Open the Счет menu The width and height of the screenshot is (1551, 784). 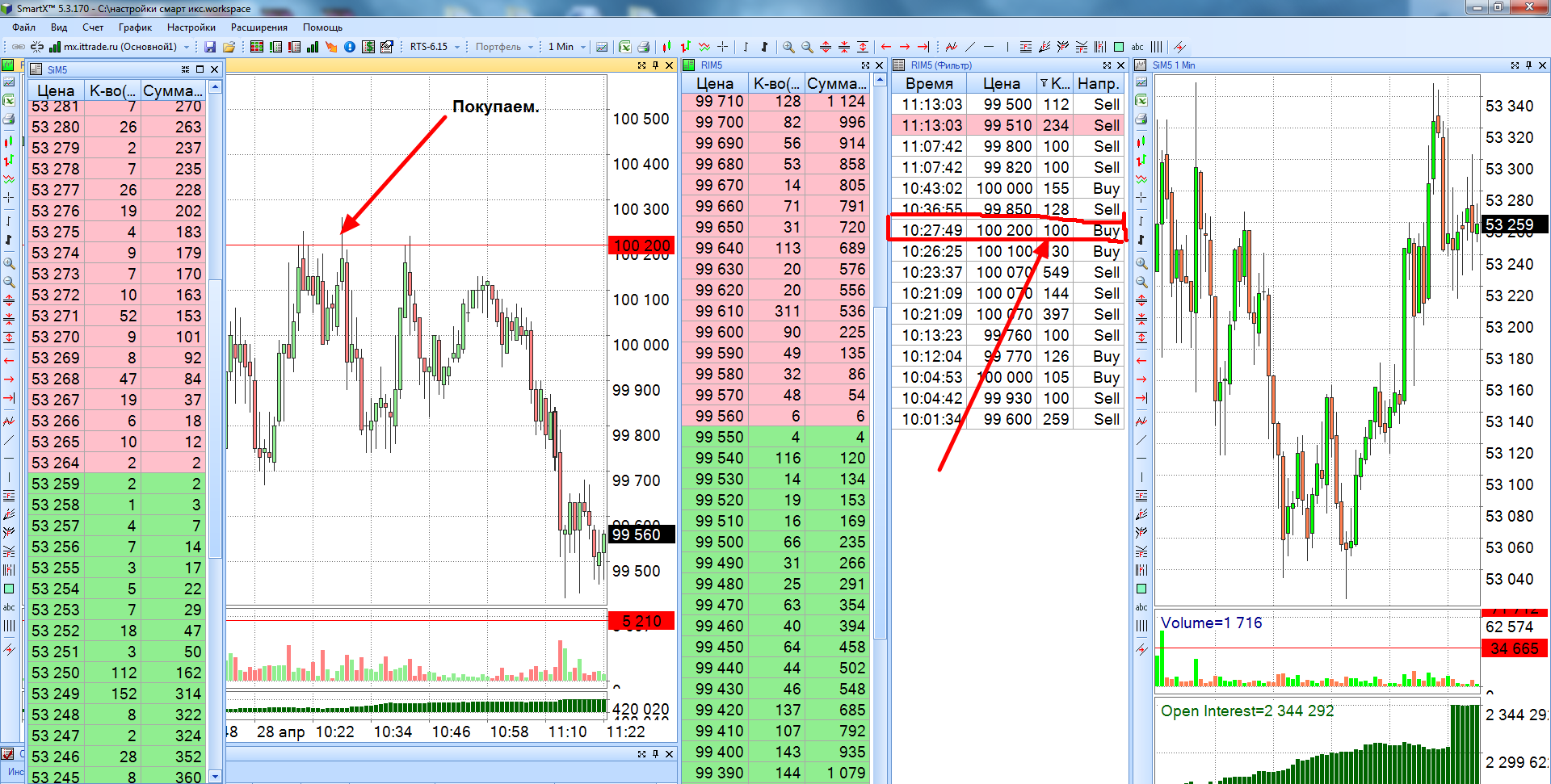click(x=93, y=27)
